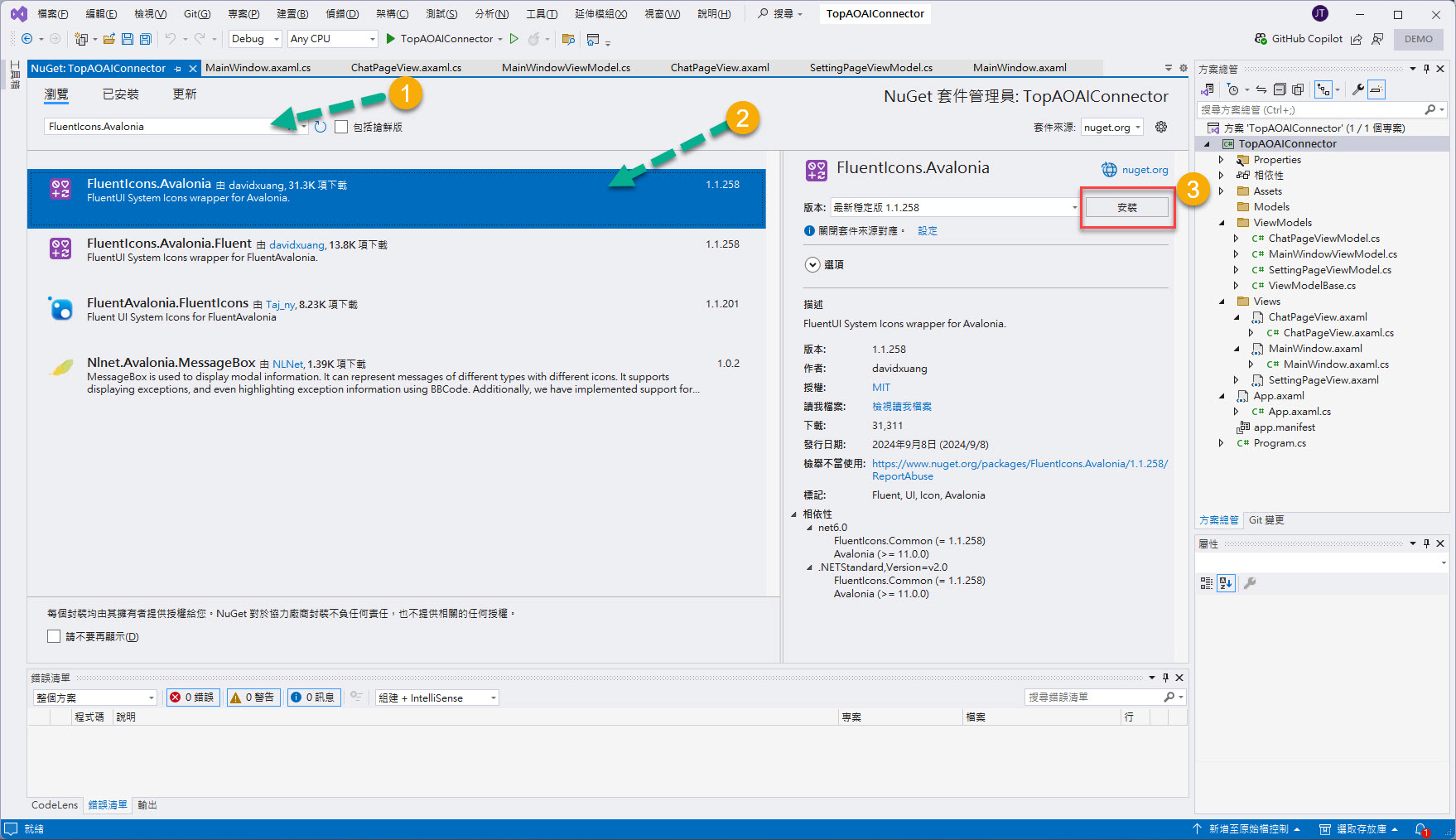Click the Hot Reload flame icon
Image resolution: width=1456 pixels, height=840 pixels.
coord(534,39)
